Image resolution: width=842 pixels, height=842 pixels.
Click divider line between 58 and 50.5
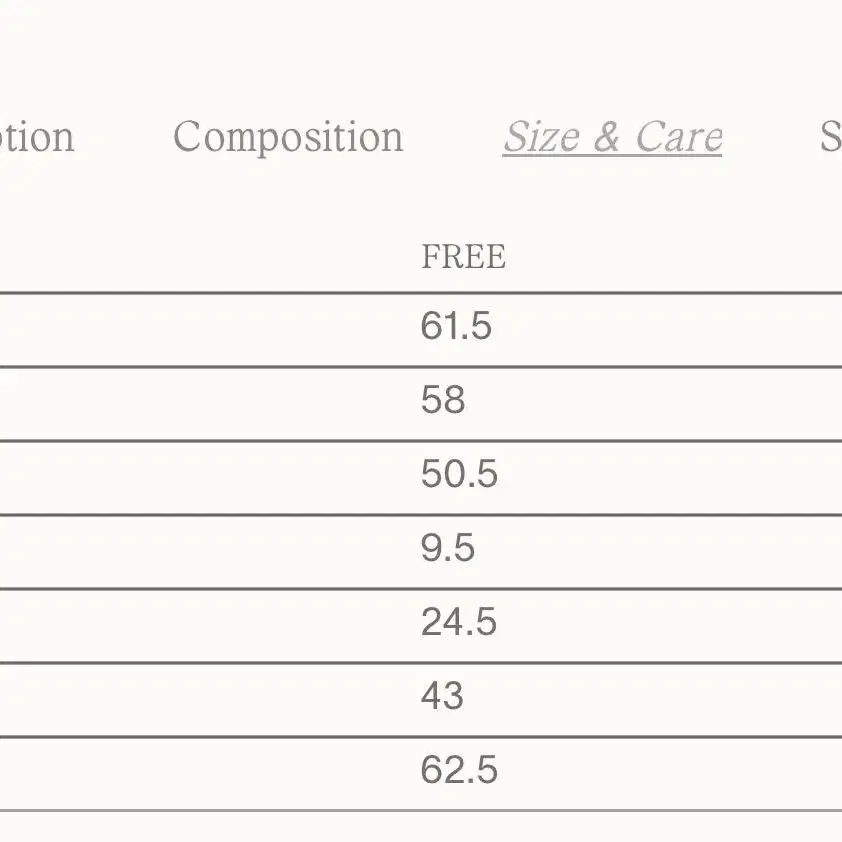(x=421, y=441)
